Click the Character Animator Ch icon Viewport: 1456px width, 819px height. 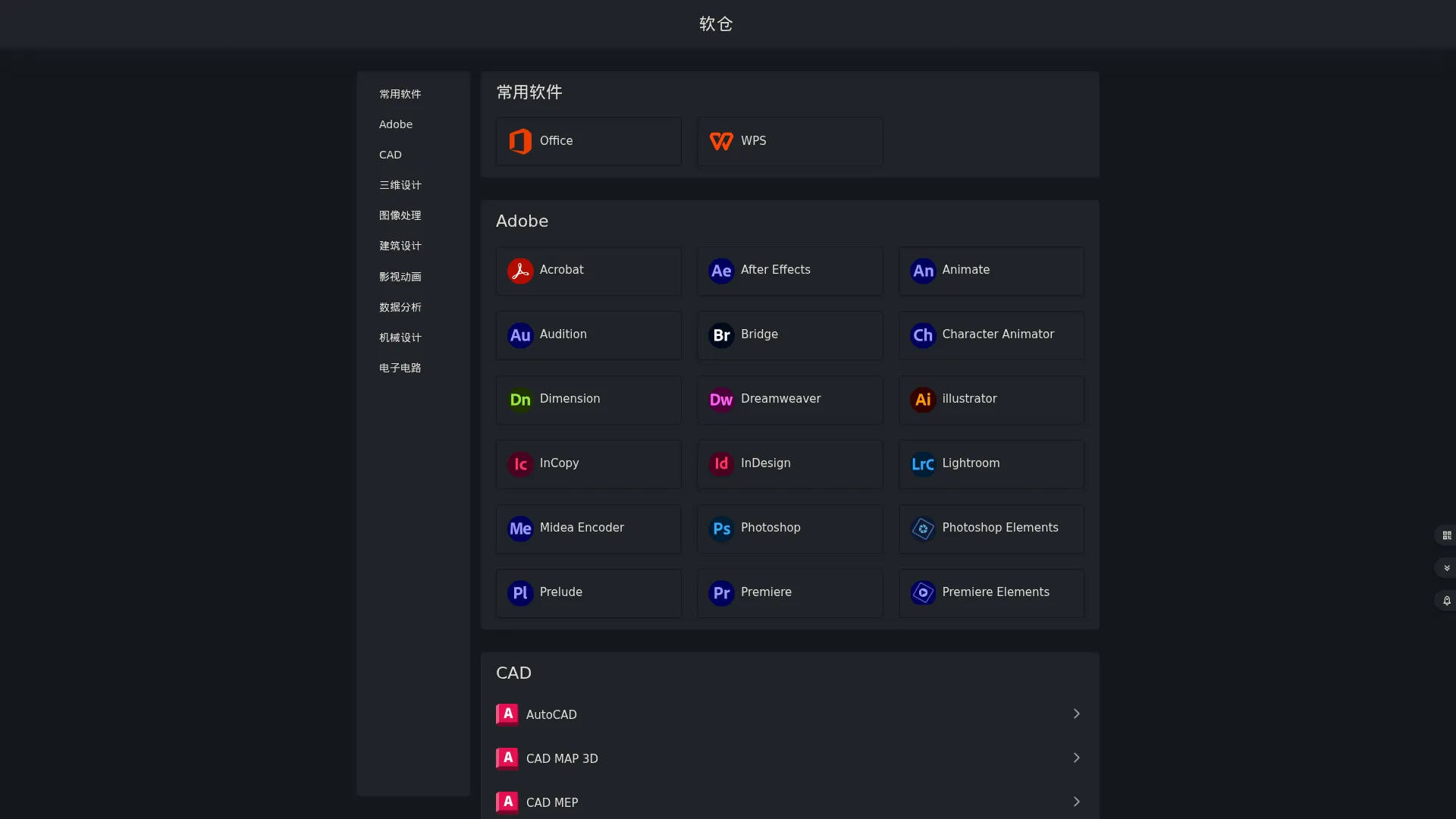pyautogui.click(x=923, y=335)
